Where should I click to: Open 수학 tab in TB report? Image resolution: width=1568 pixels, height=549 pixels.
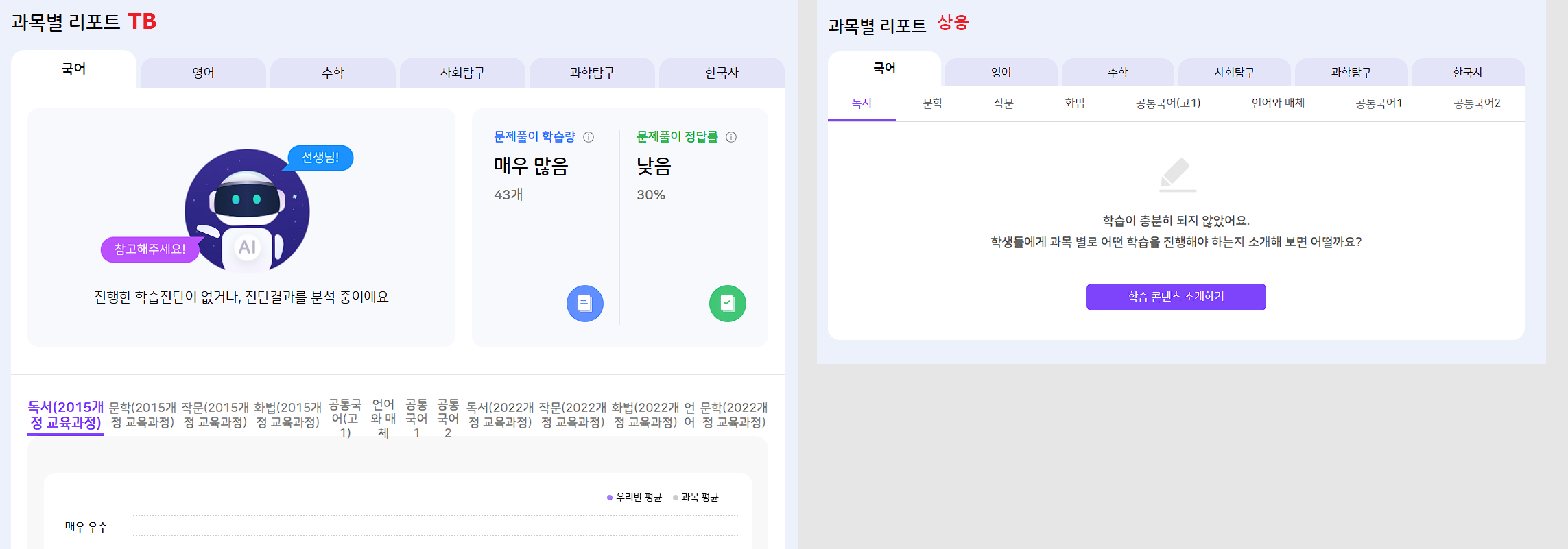[x=333, y=73]
